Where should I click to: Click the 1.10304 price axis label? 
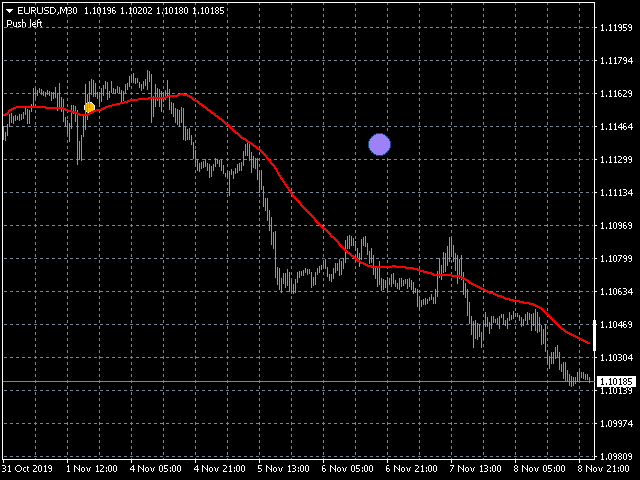coord(616,358)
